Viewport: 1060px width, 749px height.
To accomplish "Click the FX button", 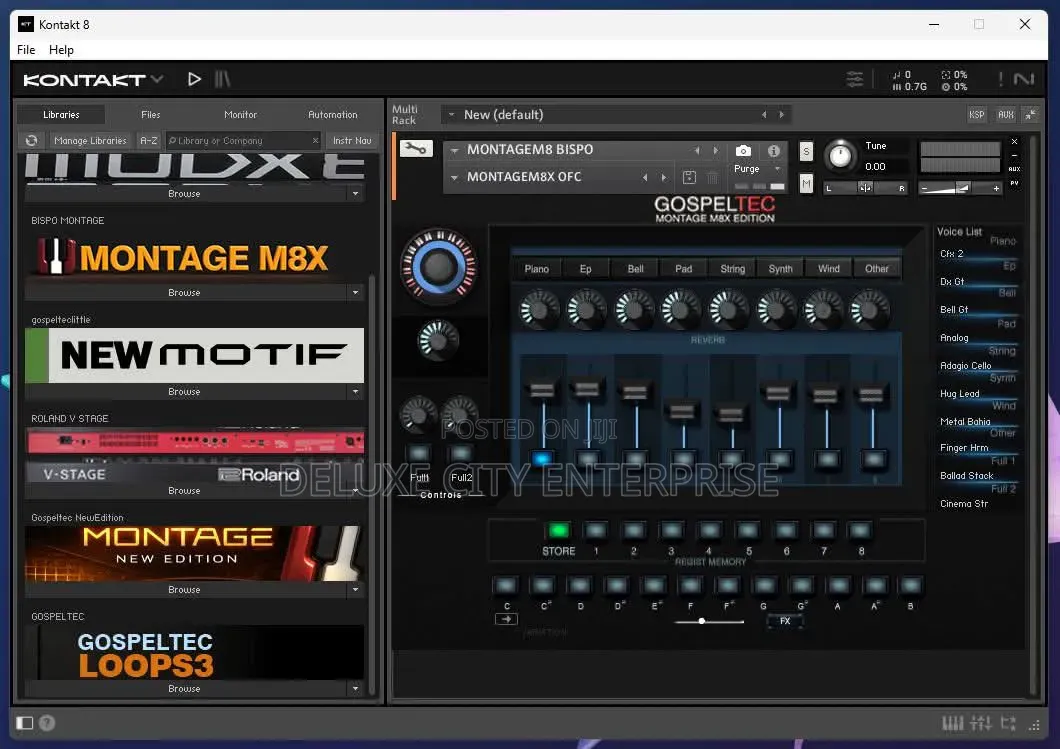I will [785, 621].
